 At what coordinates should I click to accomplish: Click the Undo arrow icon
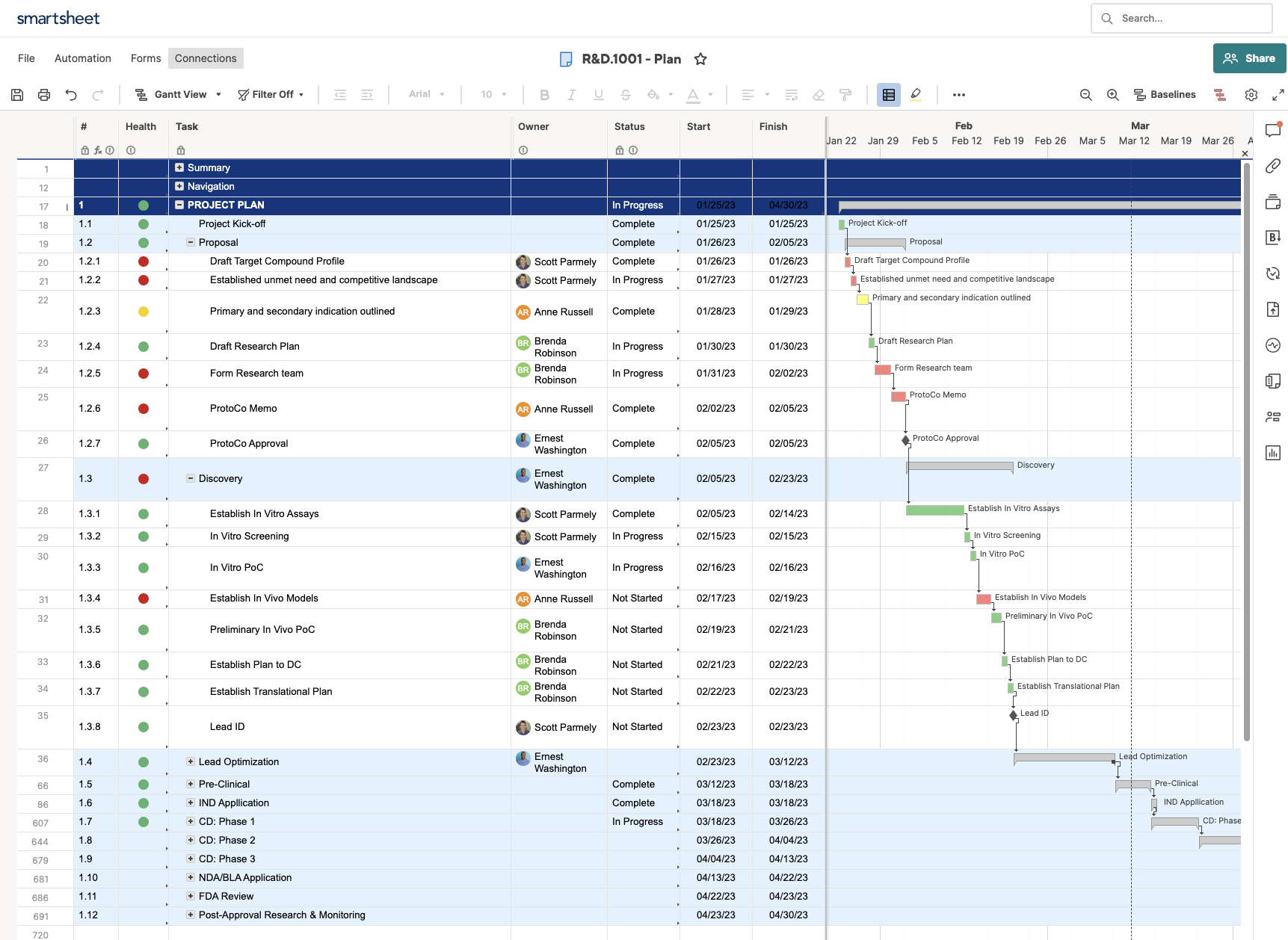(71, 95)
